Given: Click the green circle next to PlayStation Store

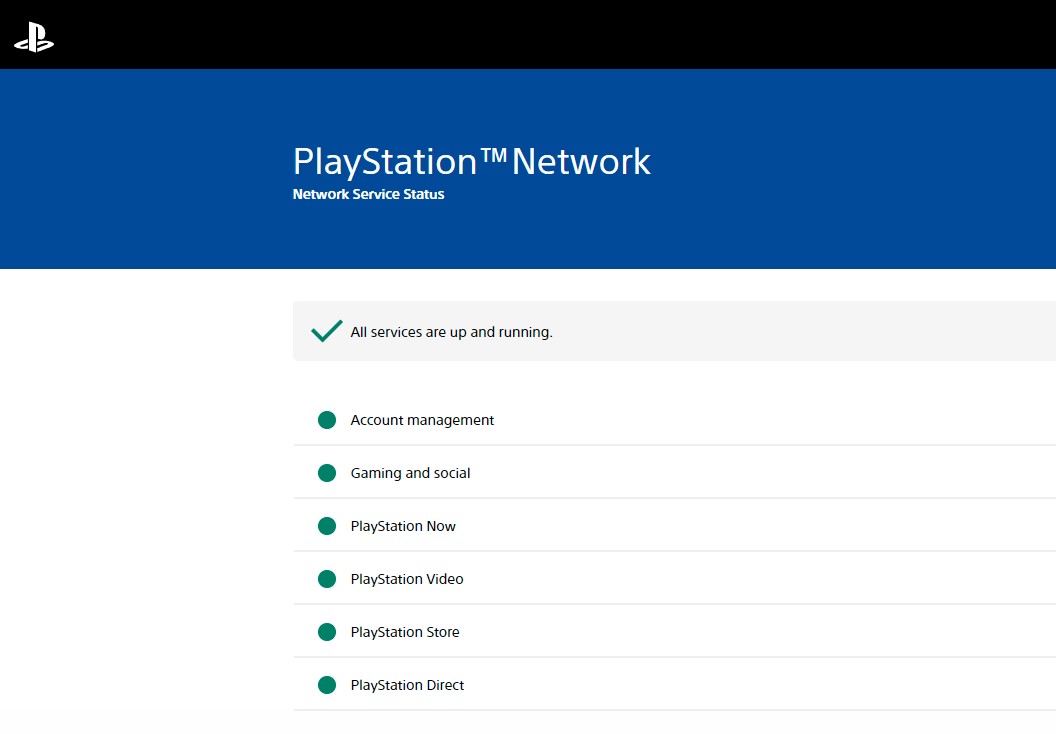Looking at the screenshot, I should 326,631.
